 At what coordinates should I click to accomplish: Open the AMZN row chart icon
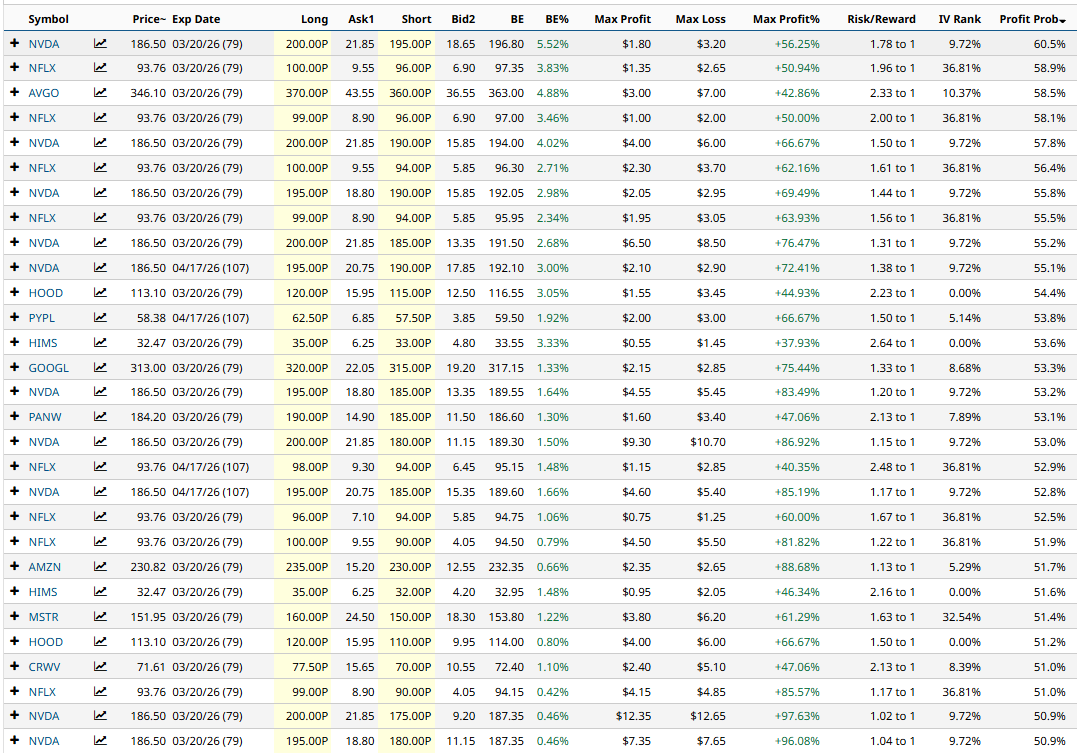[x=100, y=567]
